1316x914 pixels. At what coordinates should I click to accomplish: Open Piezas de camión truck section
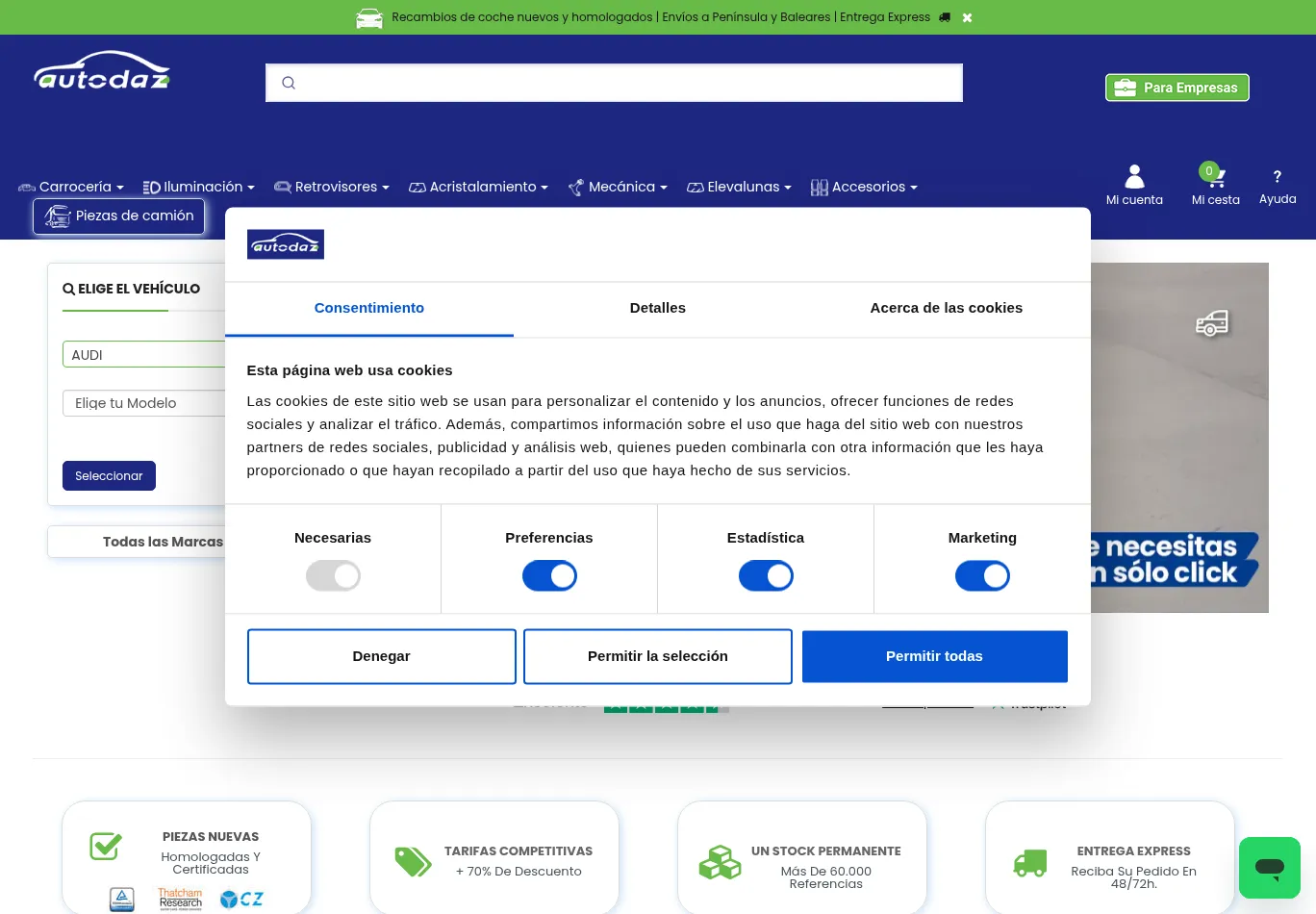[118, 216]
